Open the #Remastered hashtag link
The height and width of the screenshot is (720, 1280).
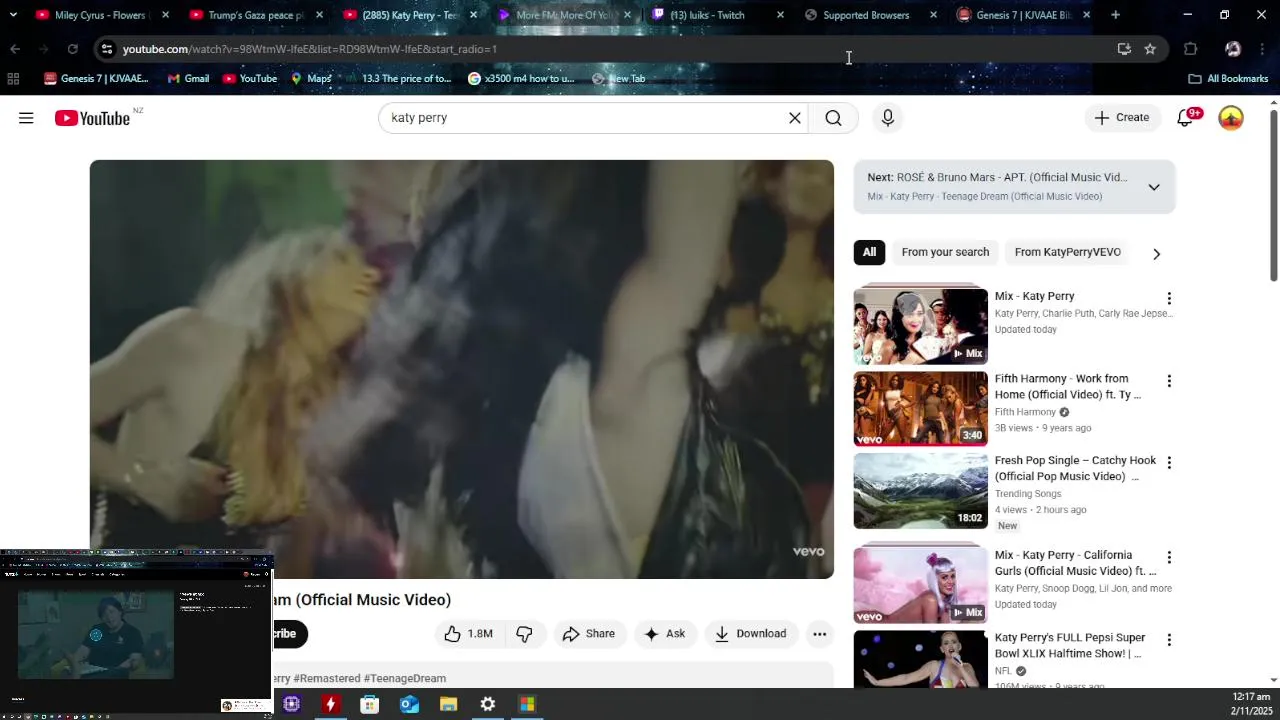click(326, 678)
